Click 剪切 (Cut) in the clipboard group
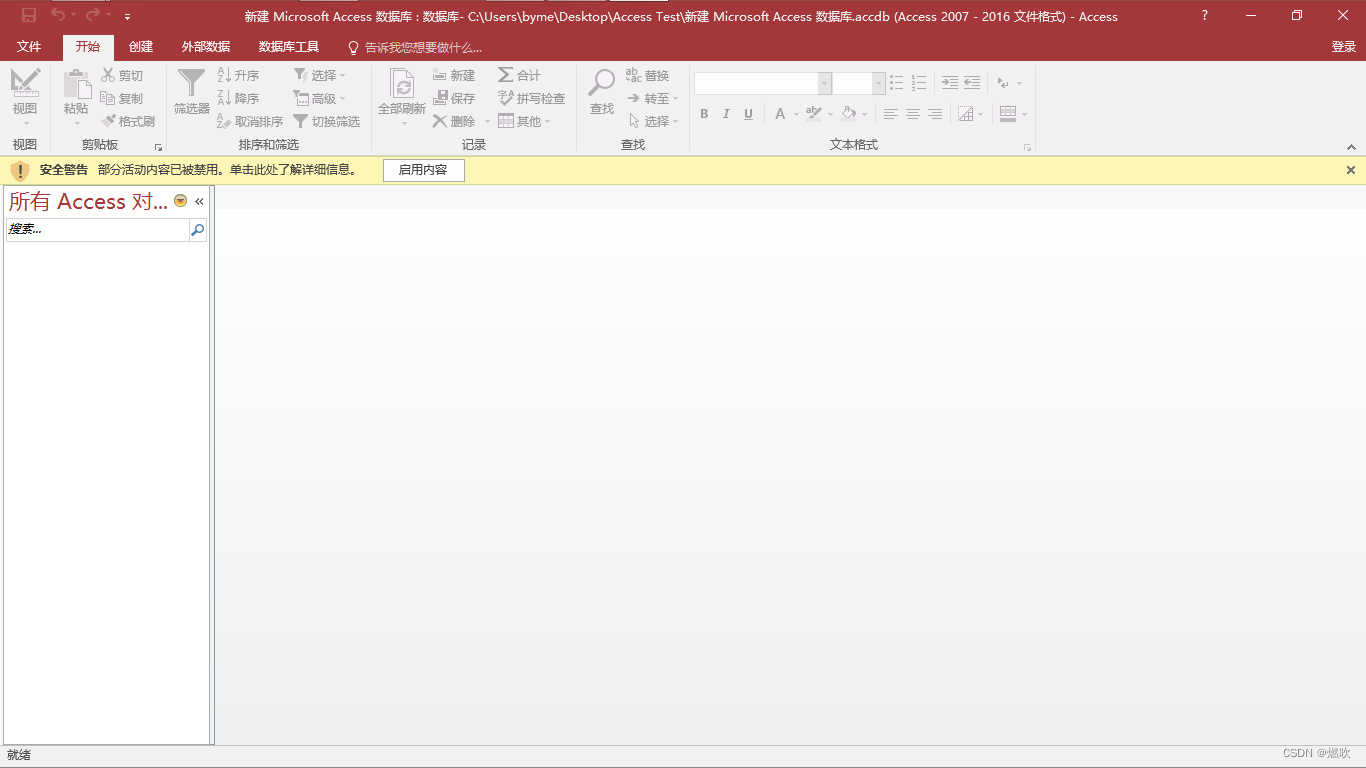 122,75
